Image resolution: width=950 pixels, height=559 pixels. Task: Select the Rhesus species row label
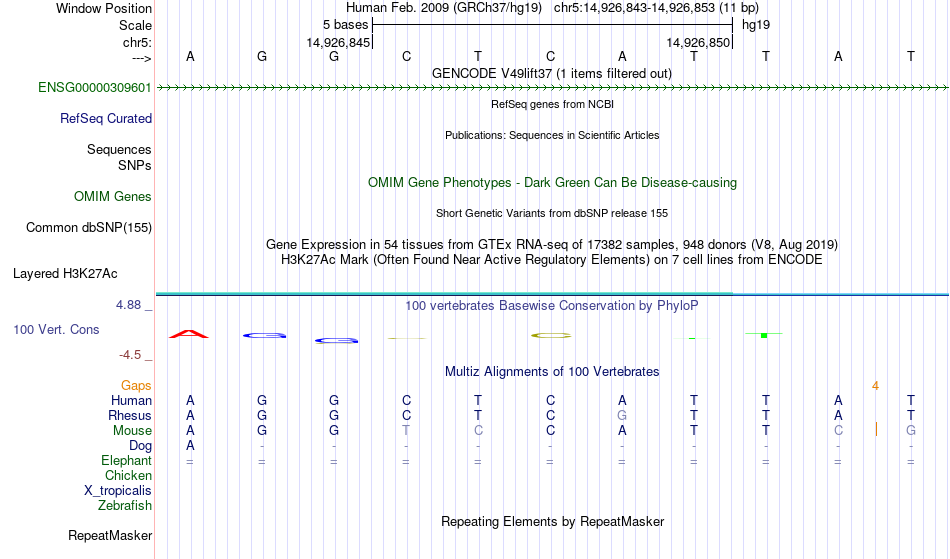pos(130,415)
